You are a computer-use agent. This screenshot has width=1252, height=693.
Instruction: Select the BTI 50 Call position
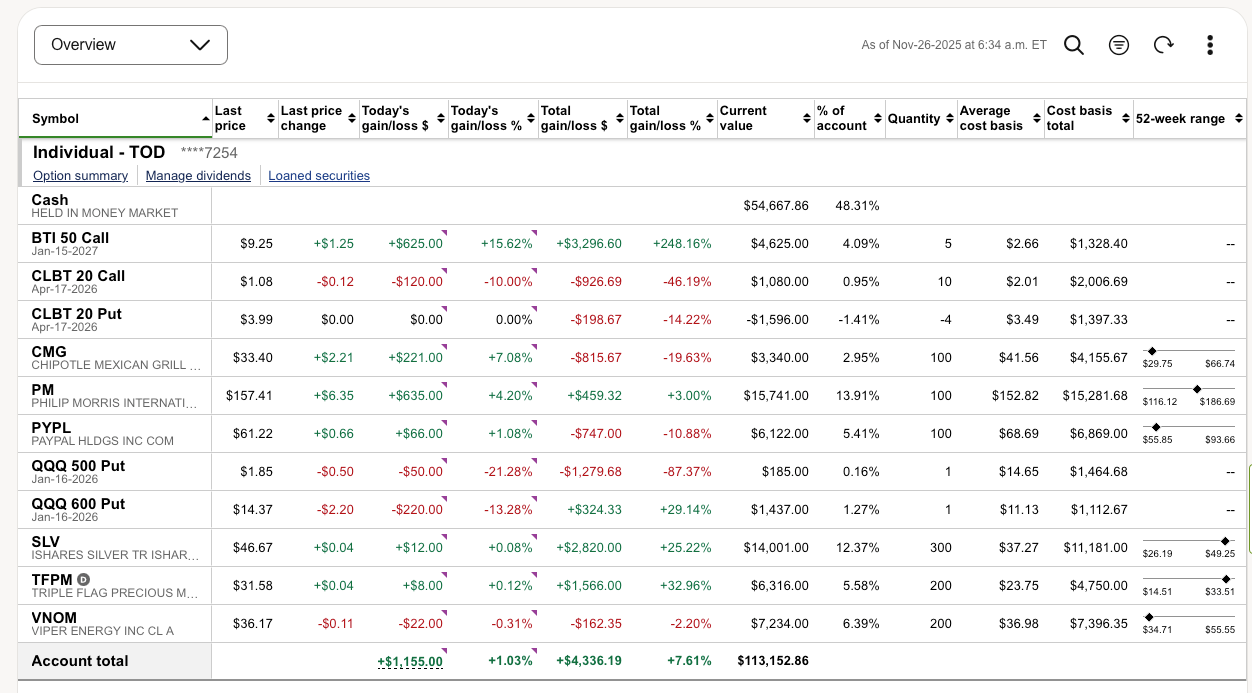pos(70,238)
